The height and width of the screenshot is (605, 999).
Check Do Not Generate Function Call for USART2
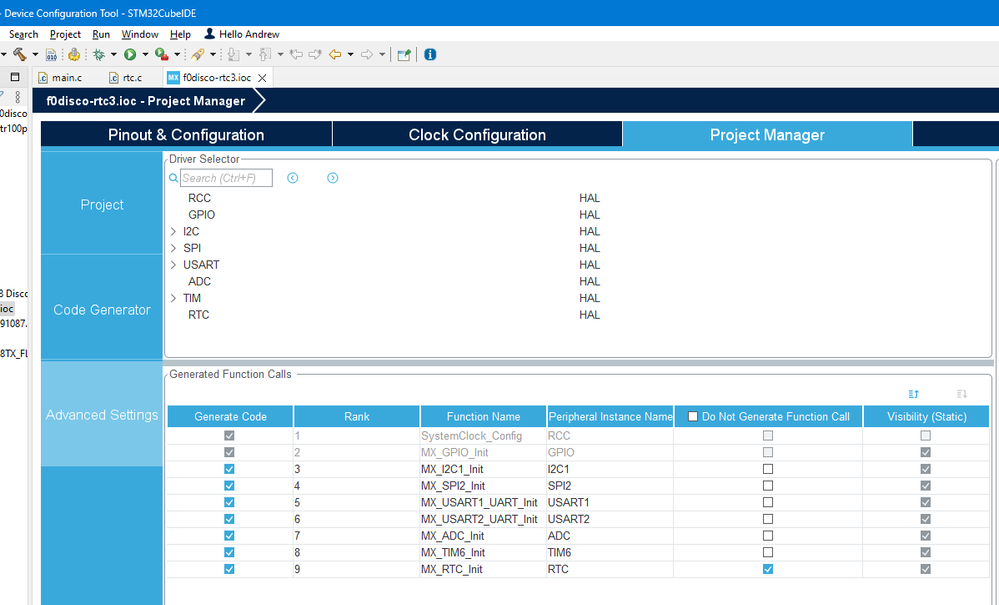click(x=768, y=519)
